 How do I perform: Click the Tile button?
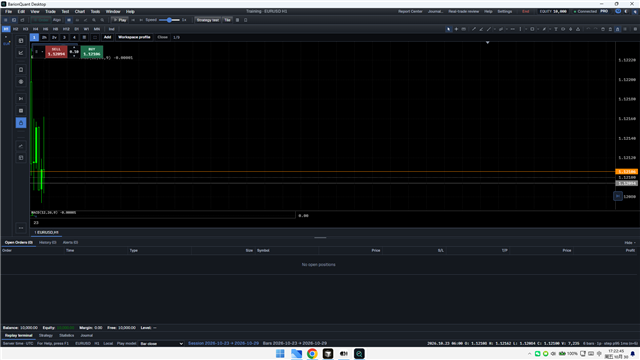pos(227,20)
